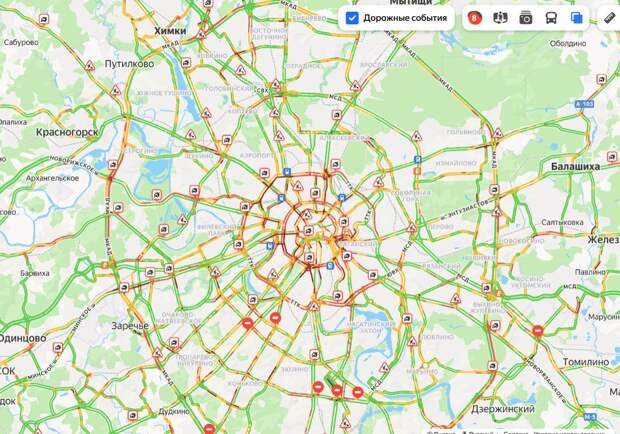Image resolution: width=620 pixels, height=434 pixels.
Task: Click the Балашиха city label
Action: point(575,166)
